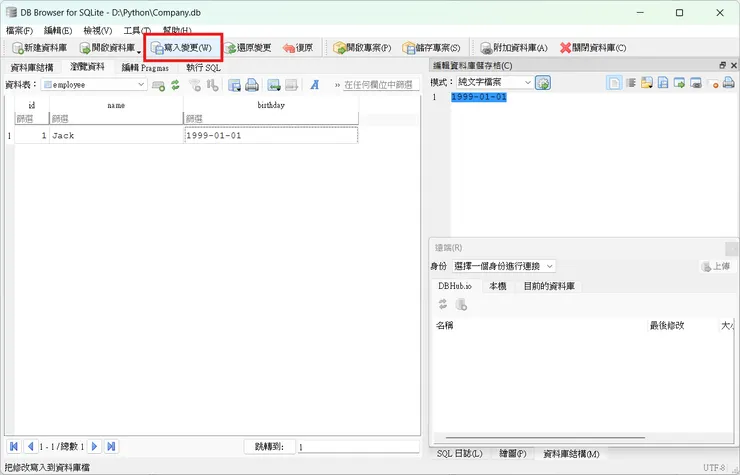
Task: Switch to the 資料庫結構 tab
Action: [32, 68]
